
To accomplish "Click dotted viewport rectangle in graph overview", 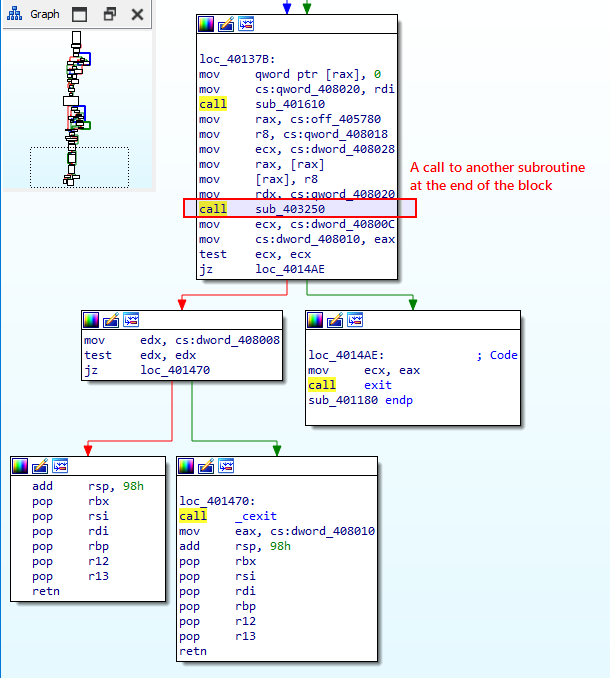I will 80,167.
